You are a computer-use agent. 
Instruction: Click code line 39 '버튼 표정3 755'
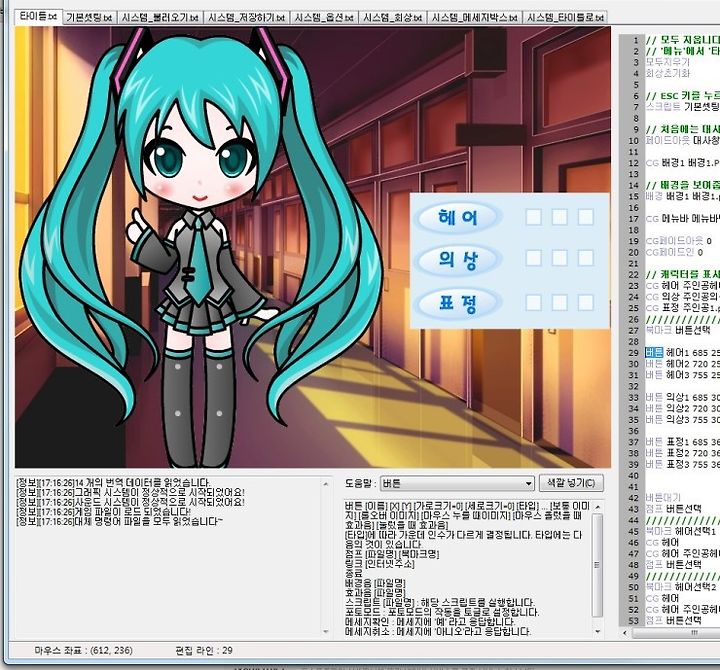coord(682,464)
